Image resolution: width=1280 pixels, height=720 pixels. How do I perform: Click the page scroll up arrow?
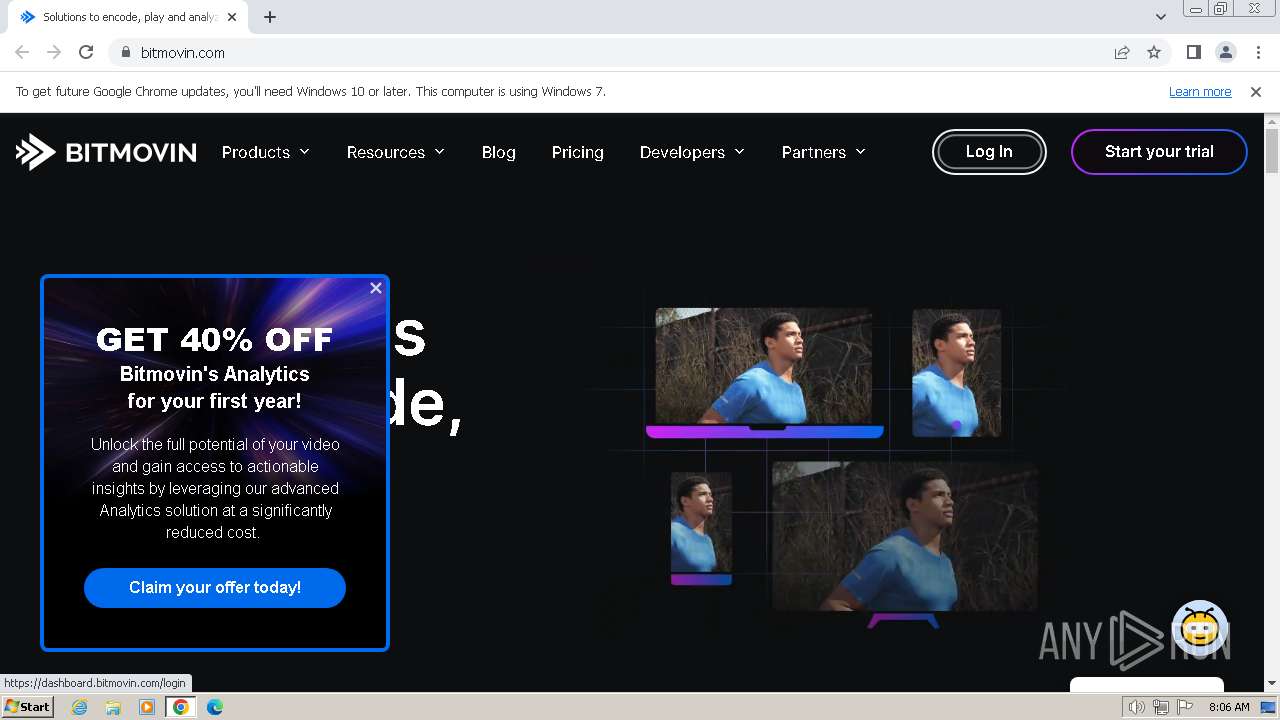[x=1272, y=121]
